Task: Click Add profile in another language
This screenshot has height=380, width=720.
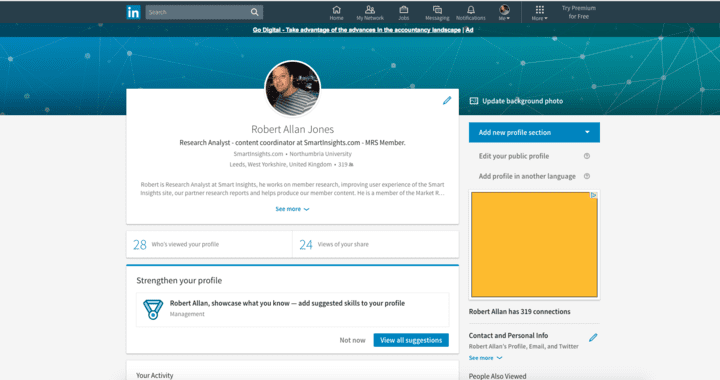Action: click(x=527, y=176)
